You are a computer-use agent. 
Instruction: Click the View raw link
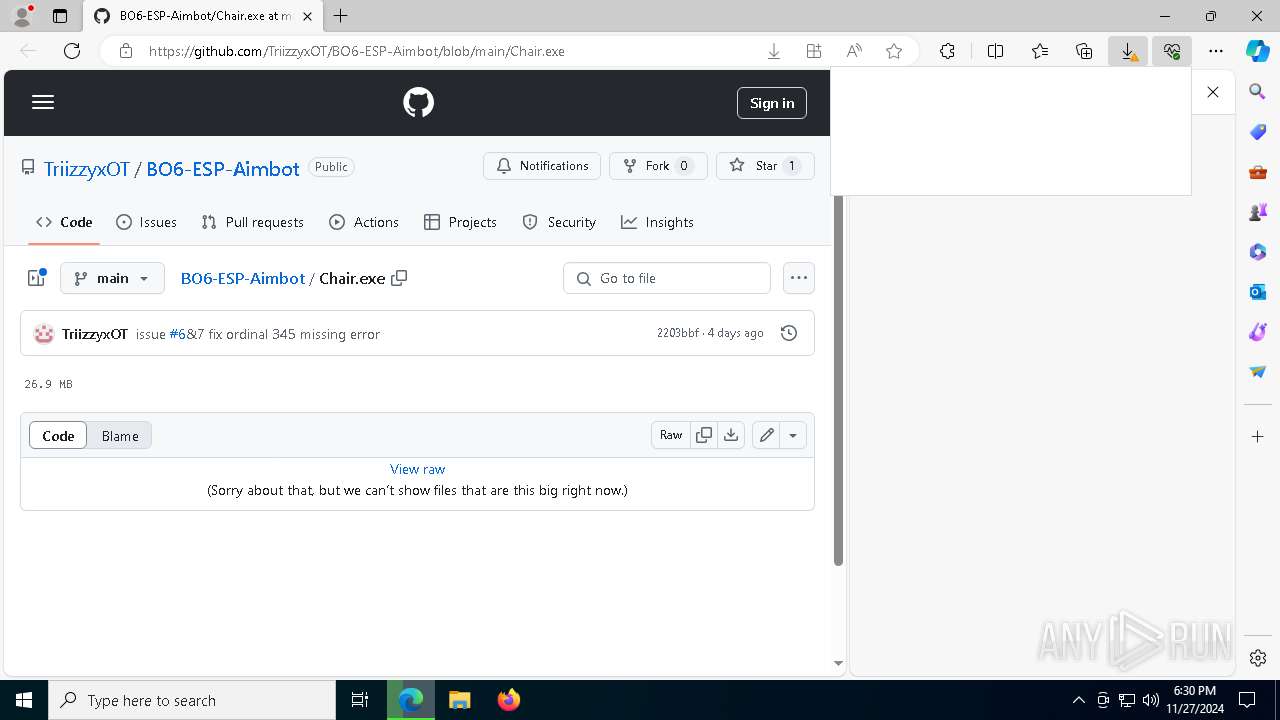click(x=418, y=469)
